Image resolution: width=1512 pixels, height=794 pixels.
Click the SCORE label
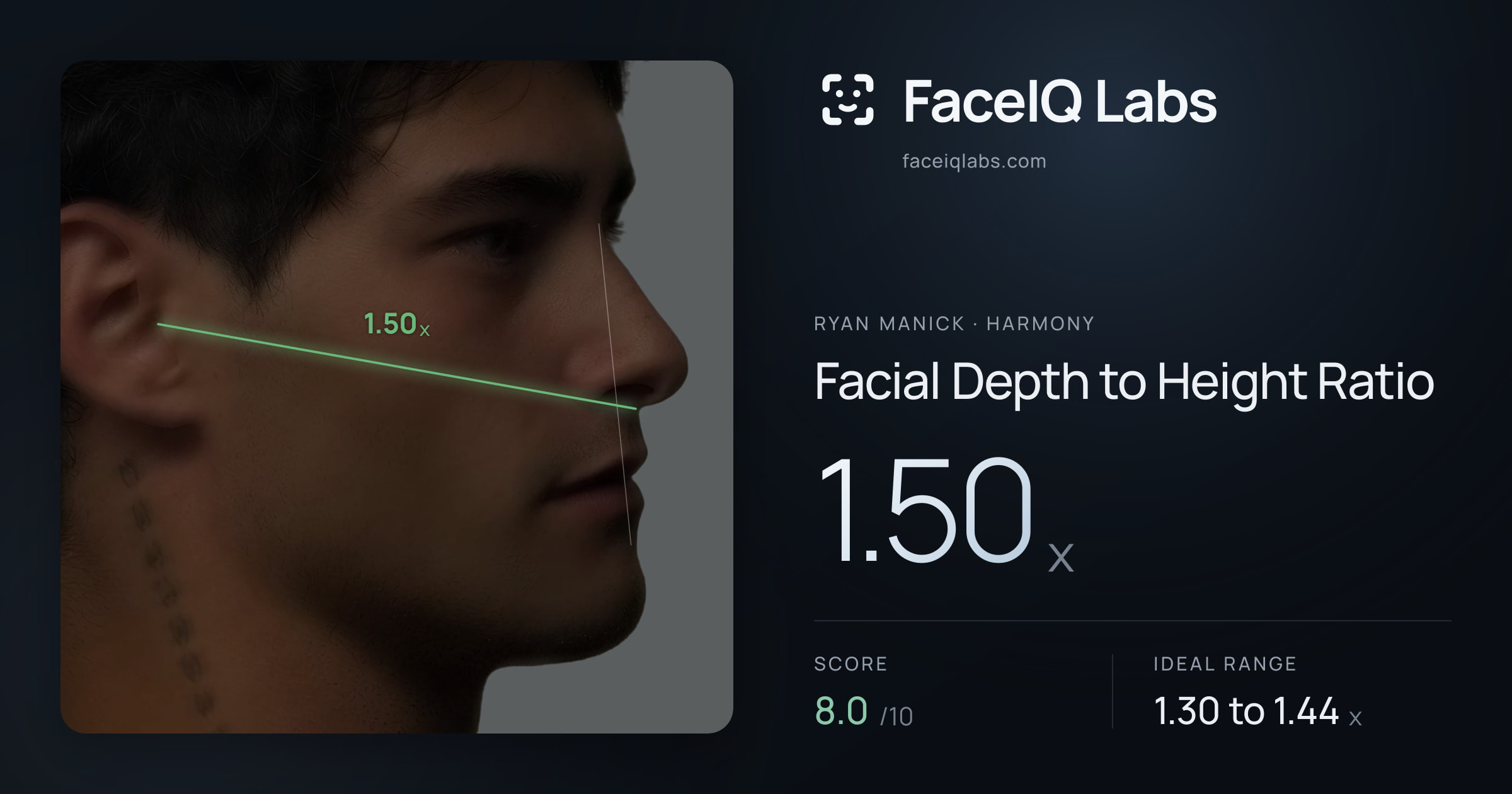pyautogui.click(x=850, y=664)
